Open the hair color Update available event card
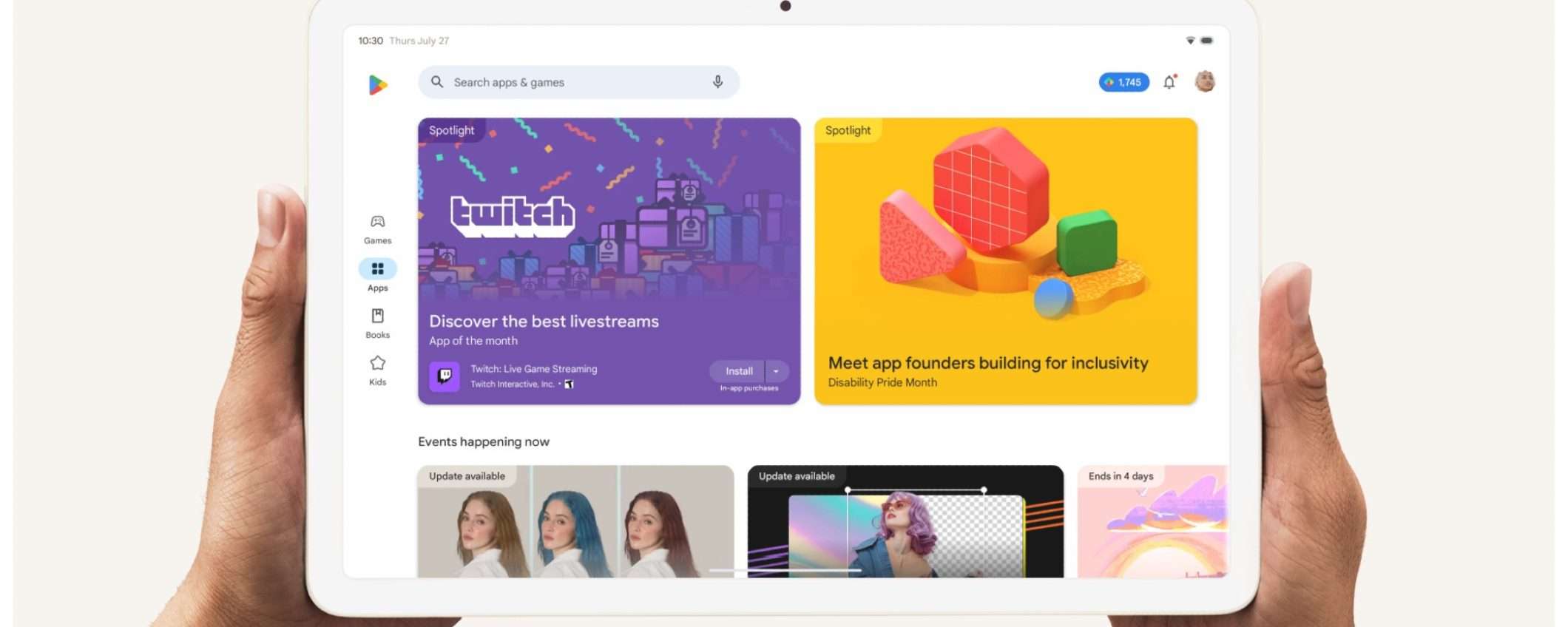 [575, 521]
